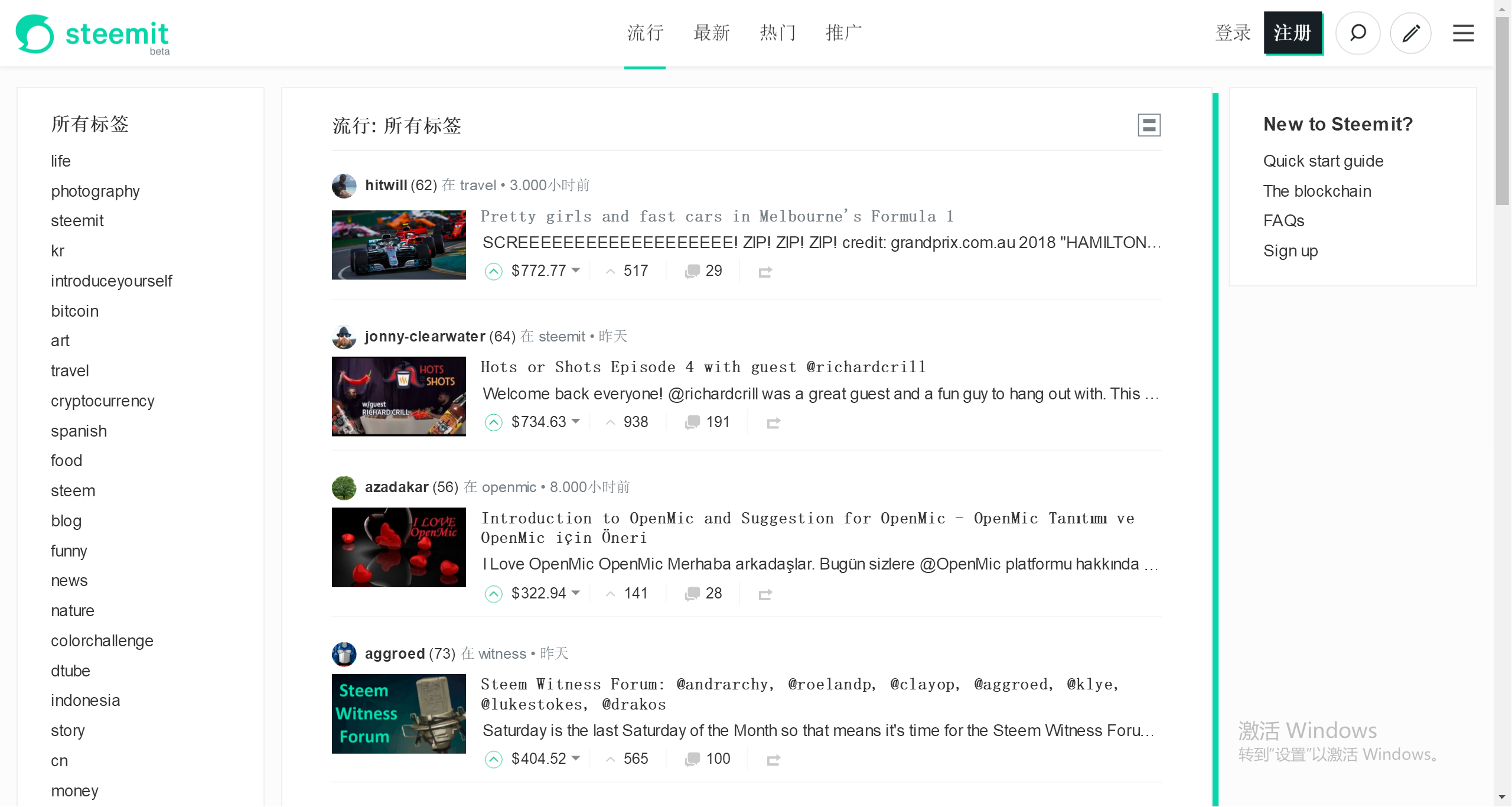Select the spanish tag
Screen dimensions: 1512x807
(x=79, y=431)
